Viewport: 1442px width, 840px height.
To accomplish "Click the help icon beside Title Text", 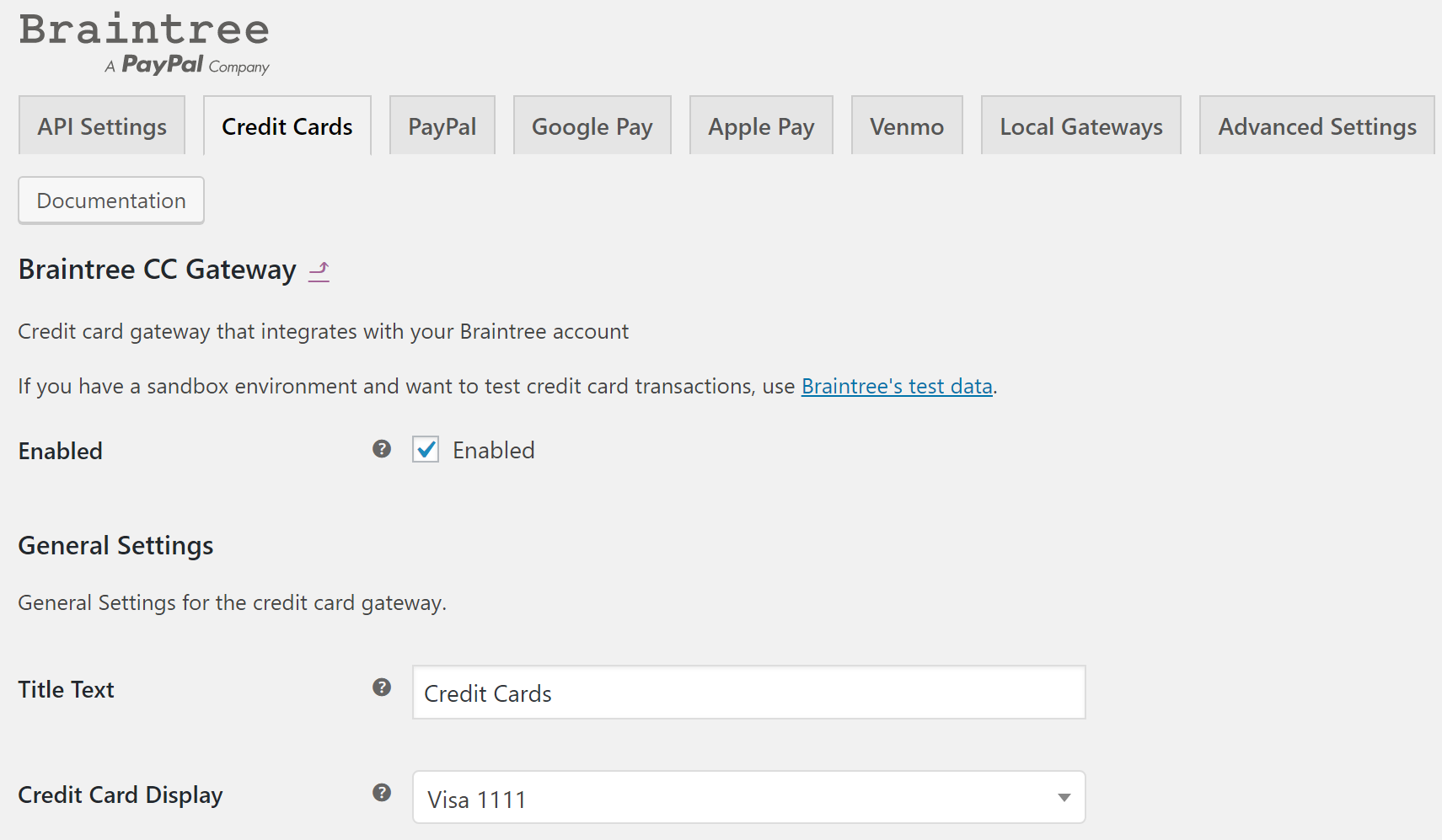I will click(x=382, y=688).
